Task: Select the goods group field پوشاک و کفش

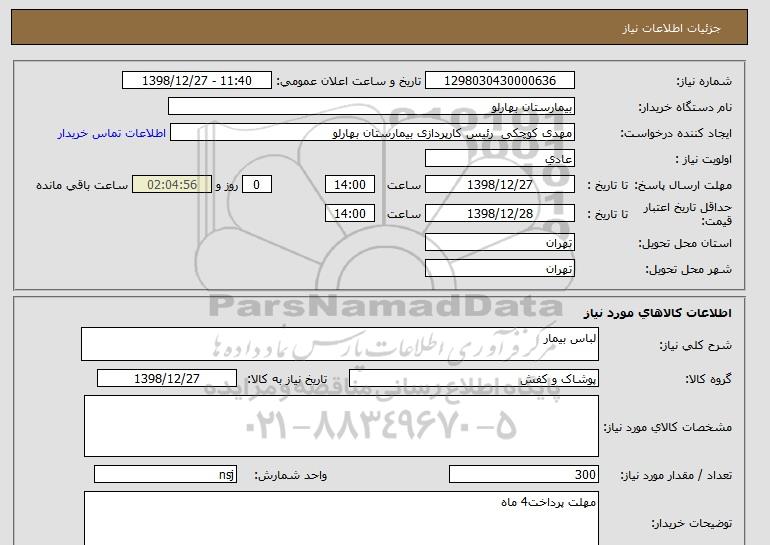Action: pos(474,379)
